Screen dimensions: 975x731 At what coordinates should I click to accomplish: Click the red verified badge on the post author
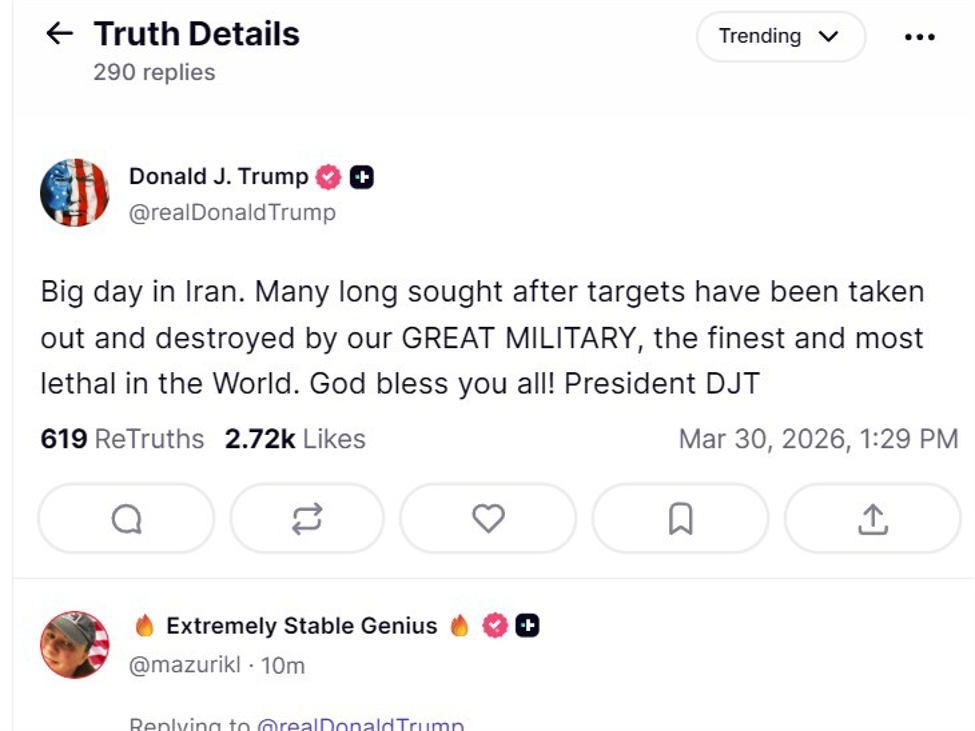(328, 178)
